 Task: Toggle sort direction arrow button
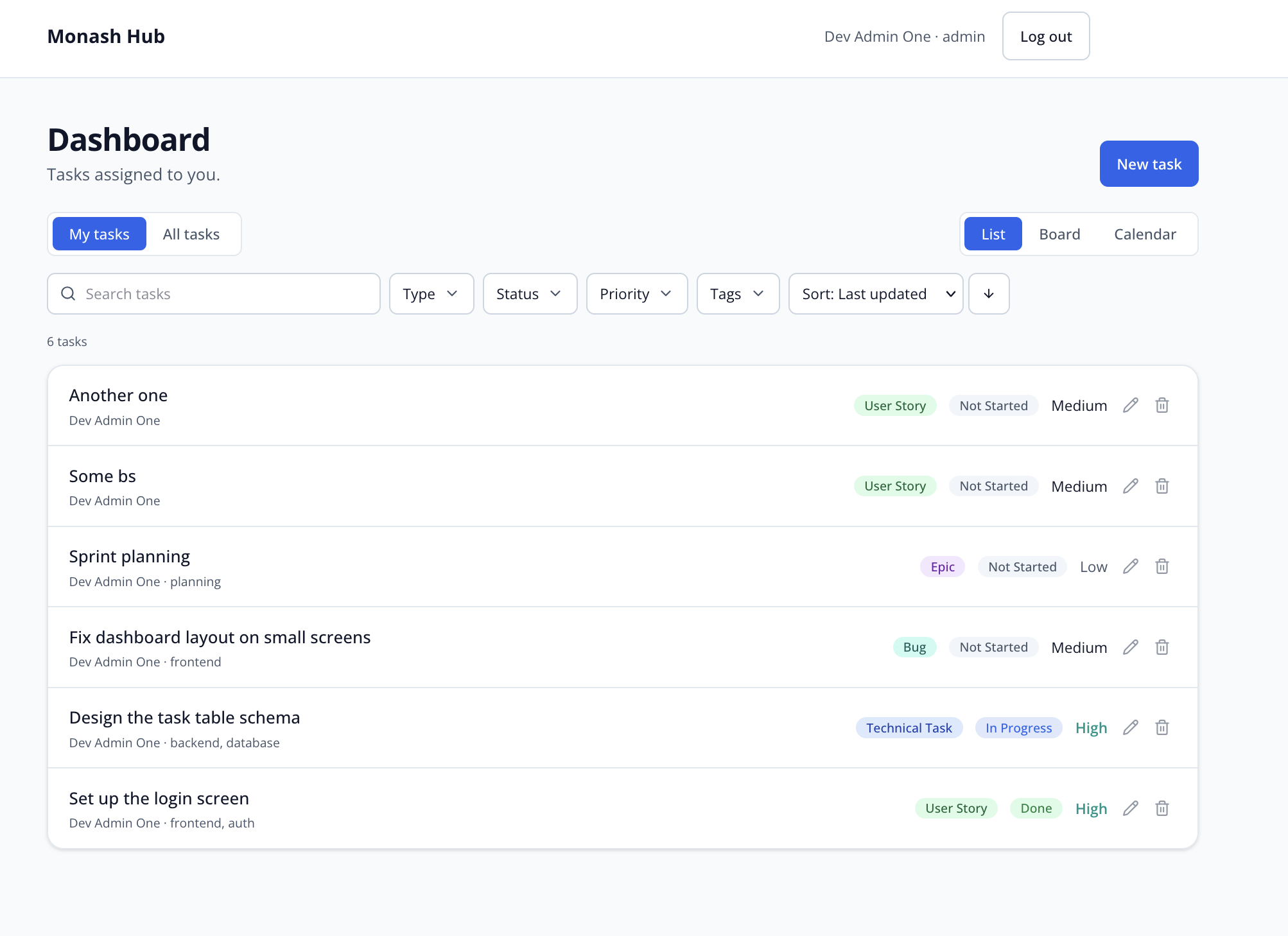coord(989,294)
